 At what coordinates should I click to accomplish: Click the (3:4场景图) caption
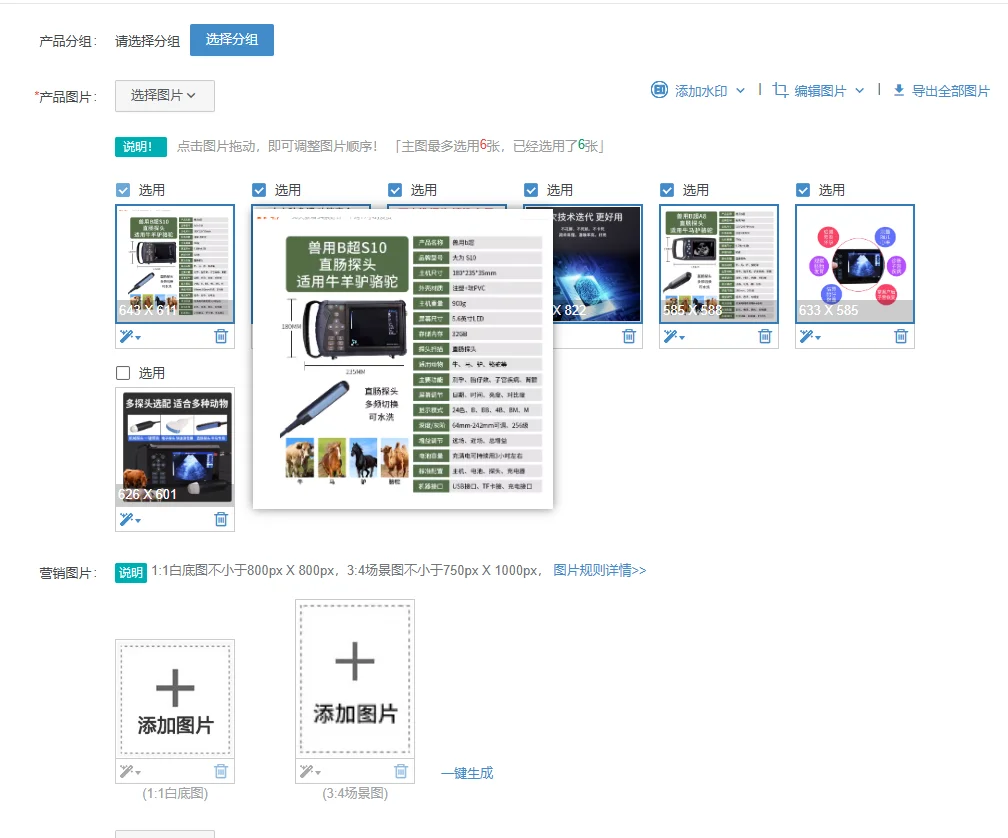click(x=355, y=794)
